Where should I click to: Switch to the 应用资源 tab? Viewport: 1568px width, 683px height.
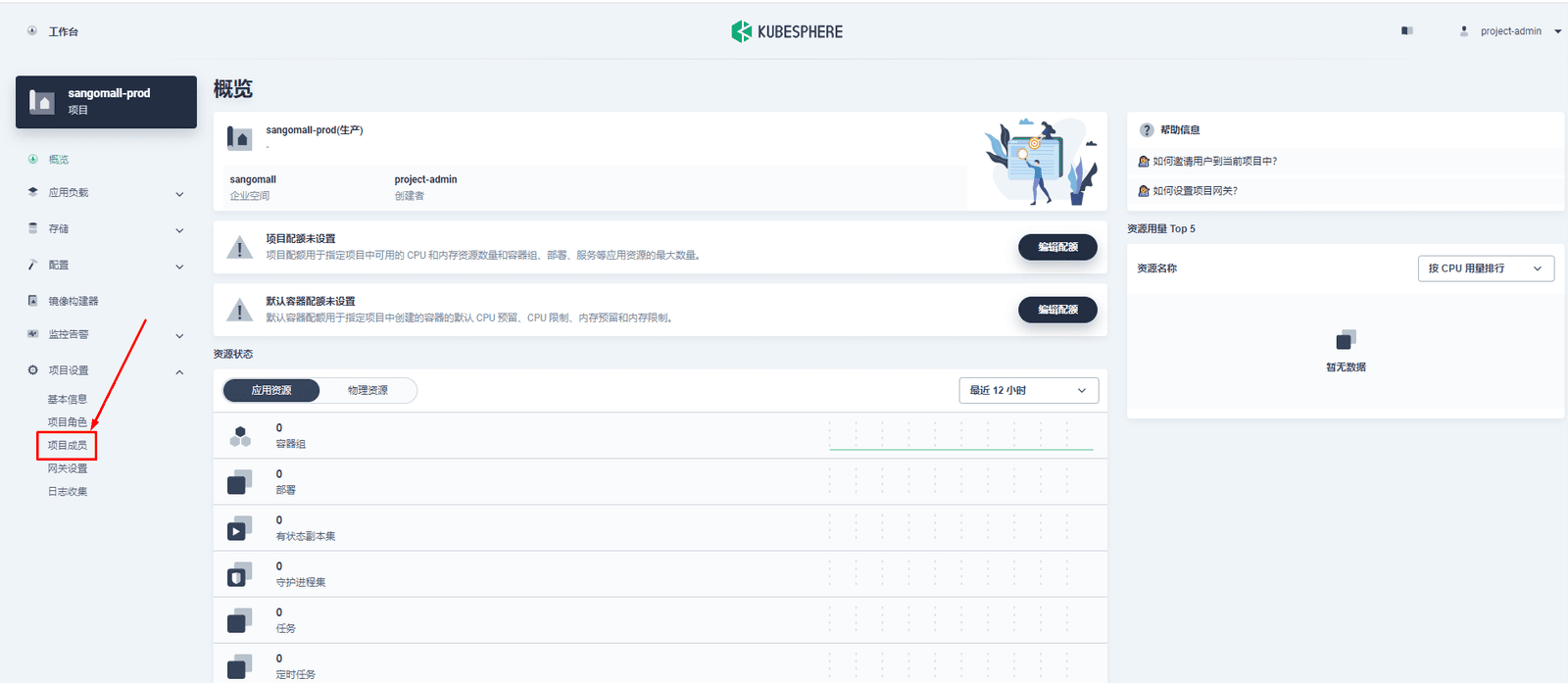pos(271,390)
